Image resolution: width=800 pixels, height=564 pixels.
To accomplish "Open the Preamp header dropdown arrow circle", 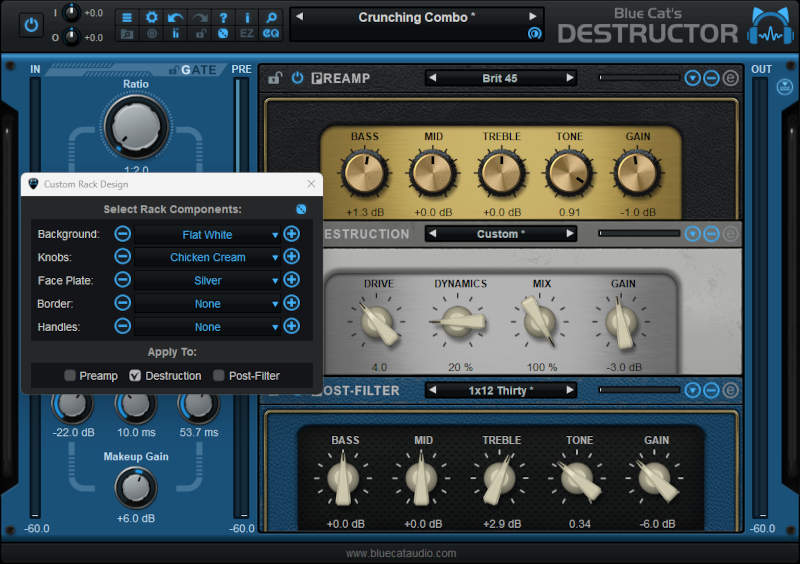I will pyautogui.click(x=692, y=78).
